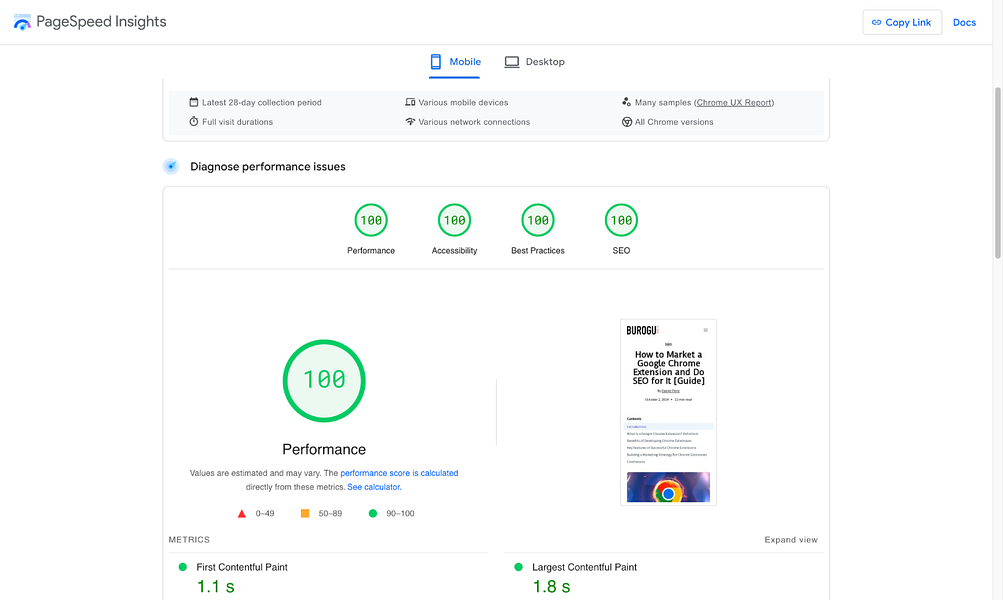The width and height of the screenshot is (1003, 600).
Task: Click the calendar icon beside collection period
Action: (194, 102)
